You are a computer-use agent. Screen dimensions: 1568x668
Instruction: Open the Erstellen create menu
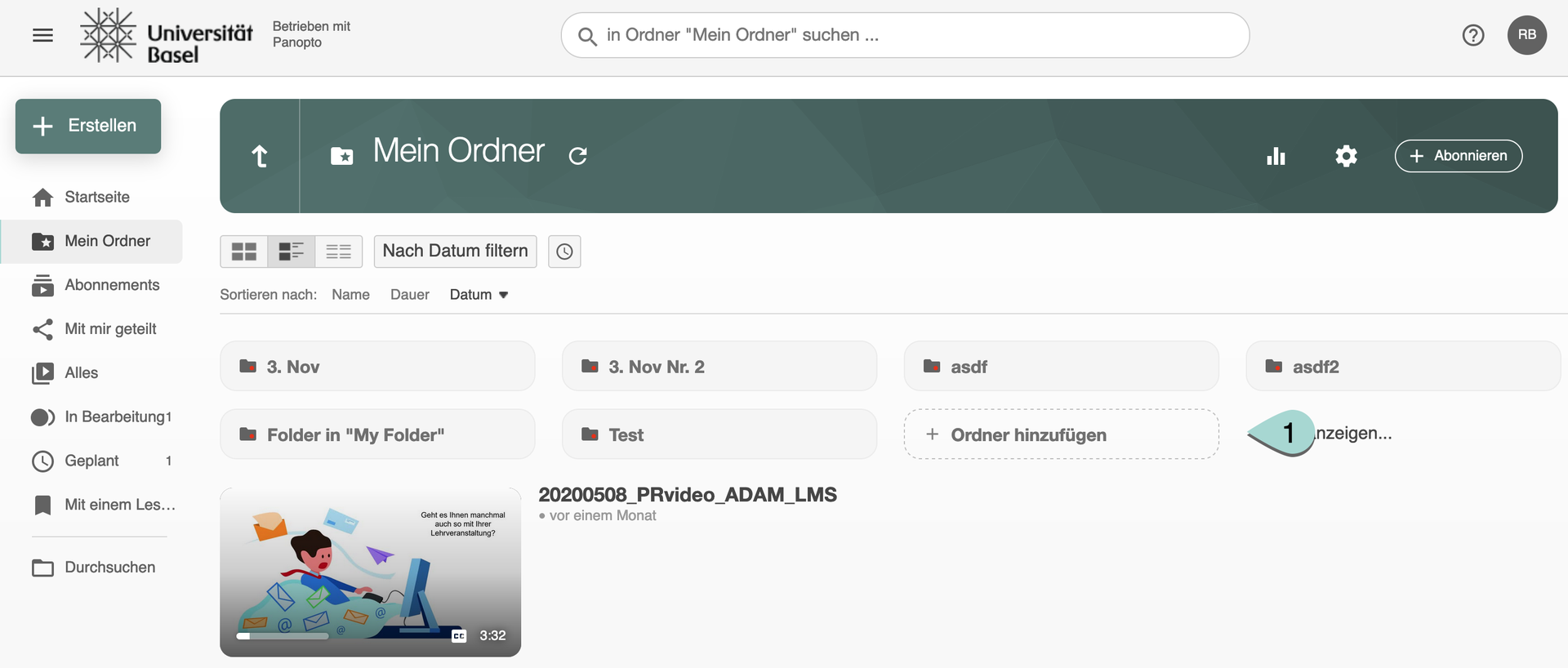(88, 126)
